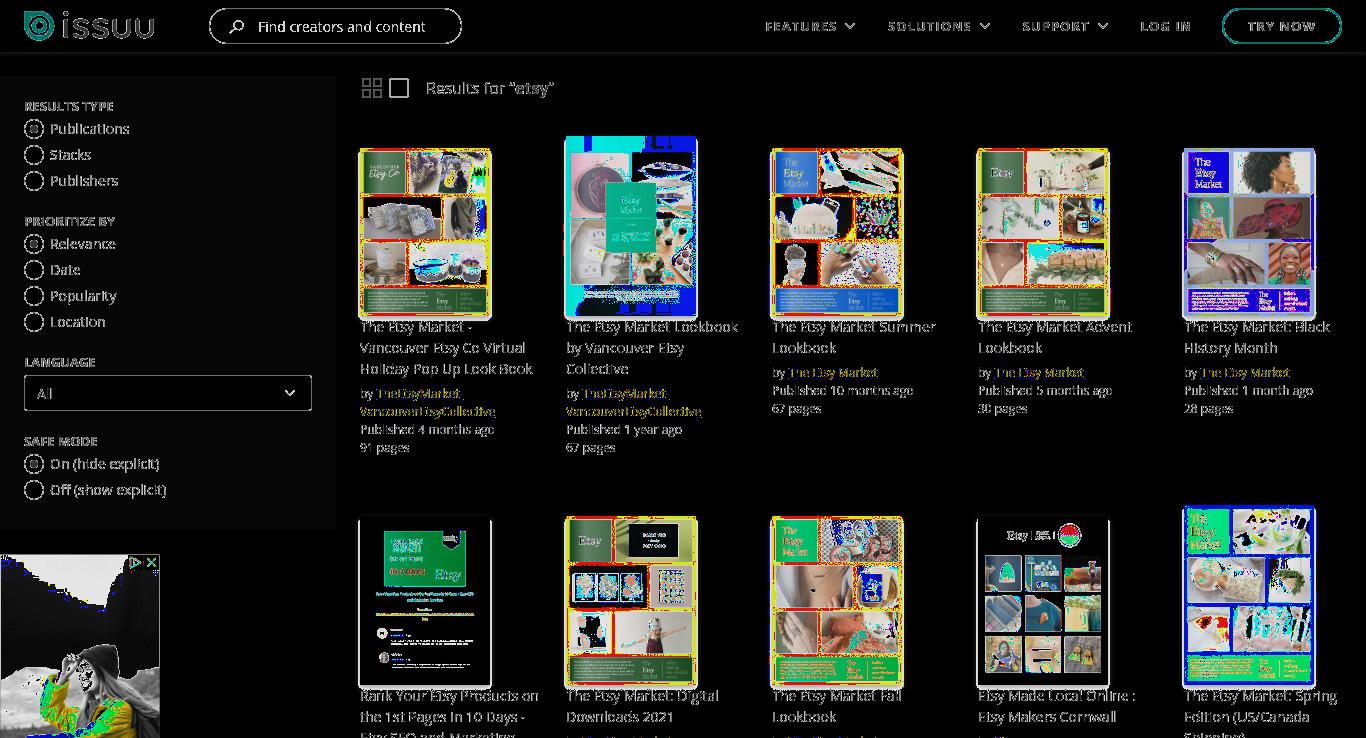Image resolution: width=1366 pixels, height=738 pixels.
Task: Open title 'The Etsy Market: Black History Month'
Action: click(1257, 337)
